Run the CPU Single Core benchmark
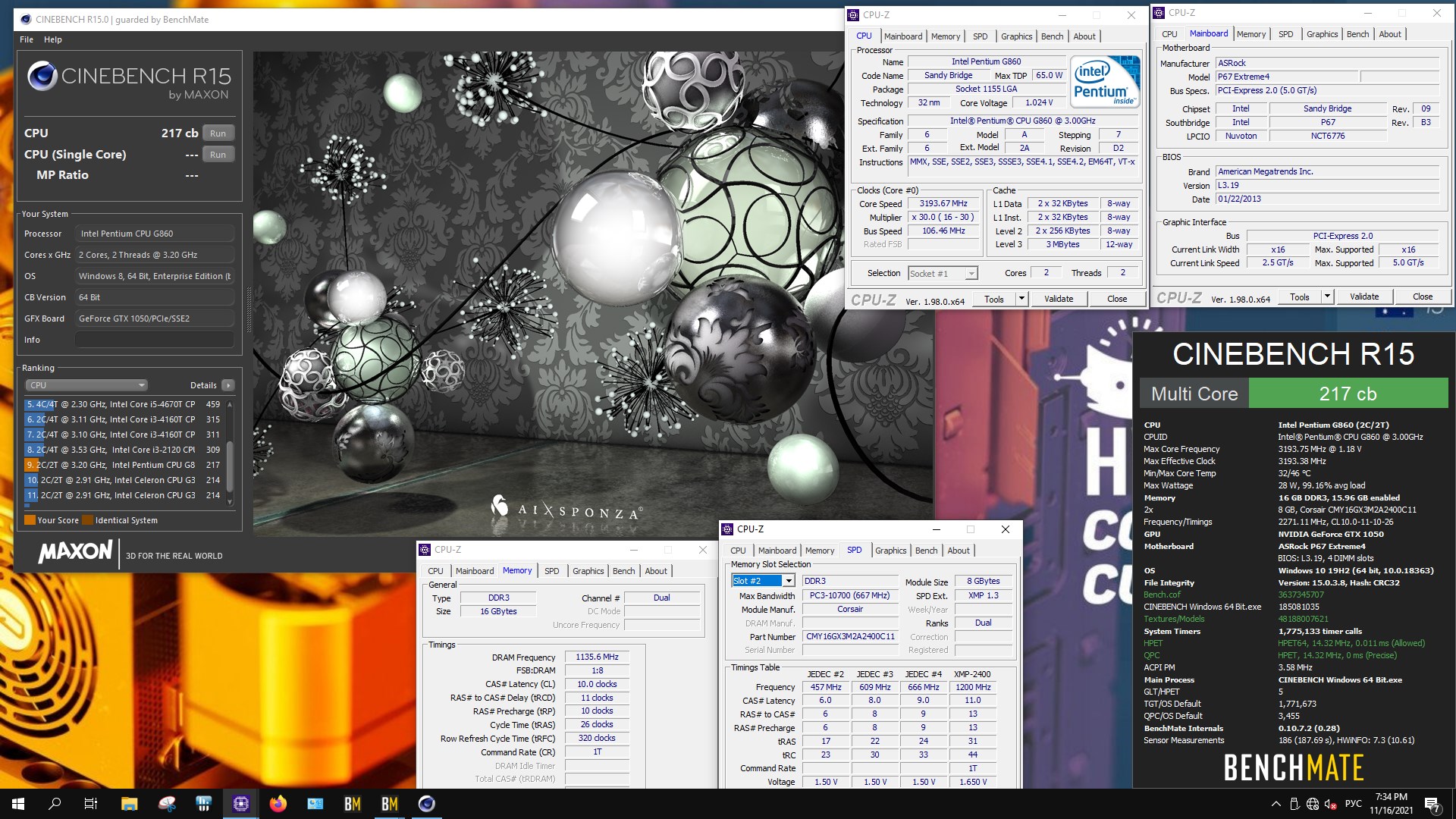Screen dimensions: 1456x819 pos(218,155)
